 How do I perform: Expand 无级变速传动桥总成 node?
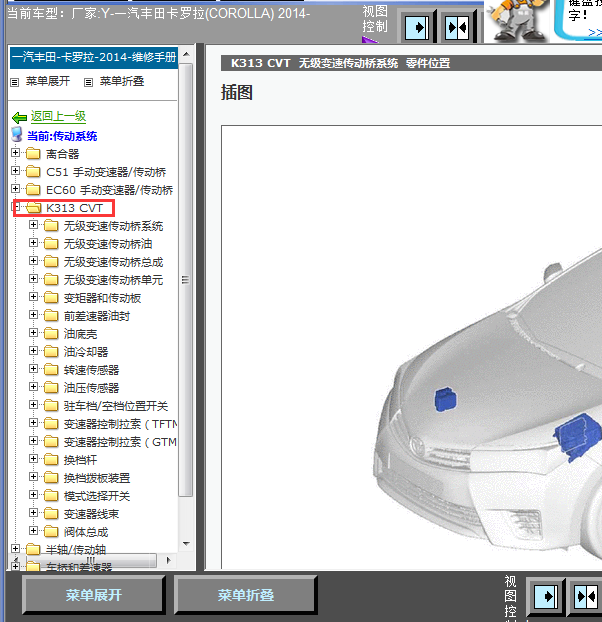pos(33,261)
